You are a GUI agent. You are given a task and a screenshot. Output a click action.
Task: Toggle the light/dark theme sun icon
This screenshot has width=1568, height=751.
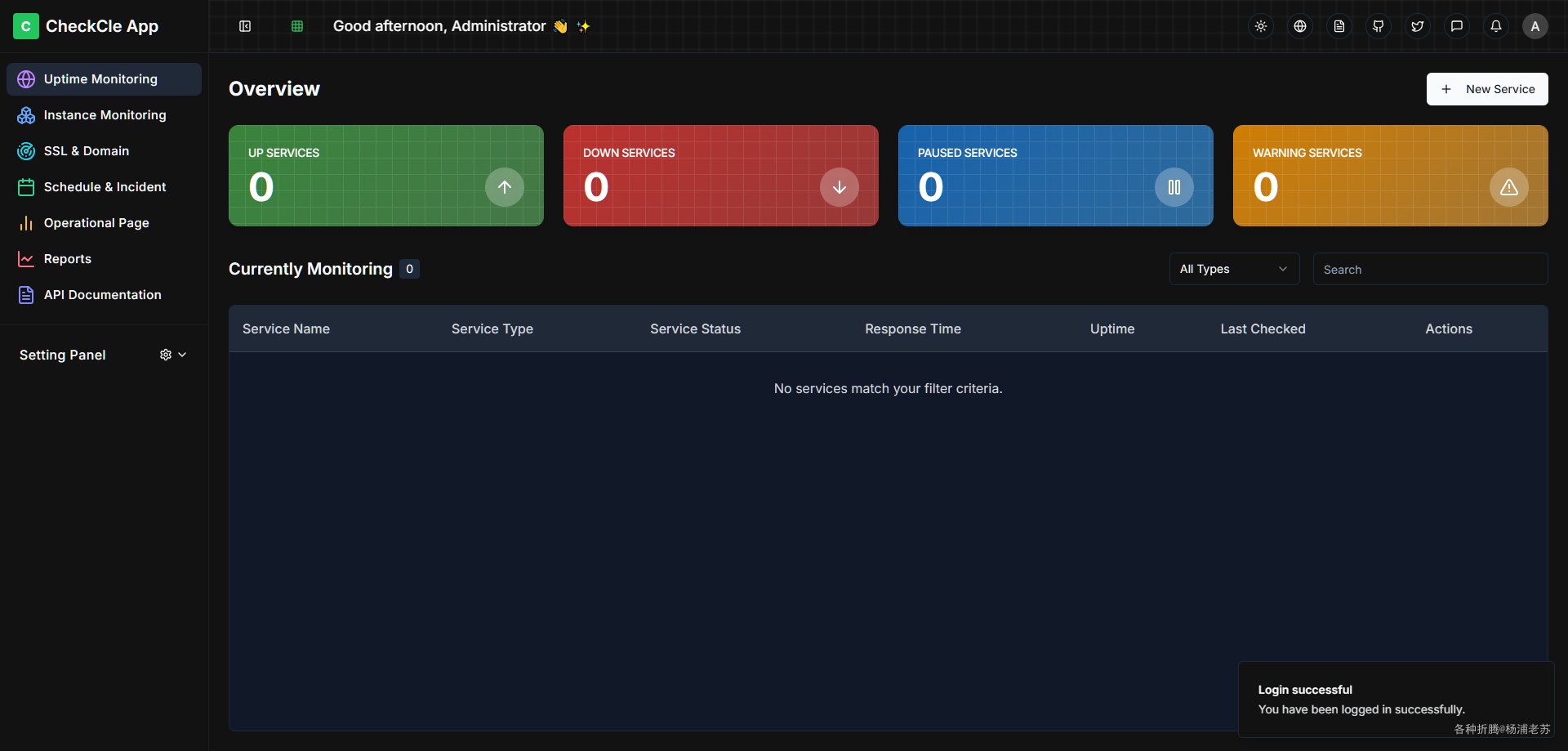click(1261, 26)
